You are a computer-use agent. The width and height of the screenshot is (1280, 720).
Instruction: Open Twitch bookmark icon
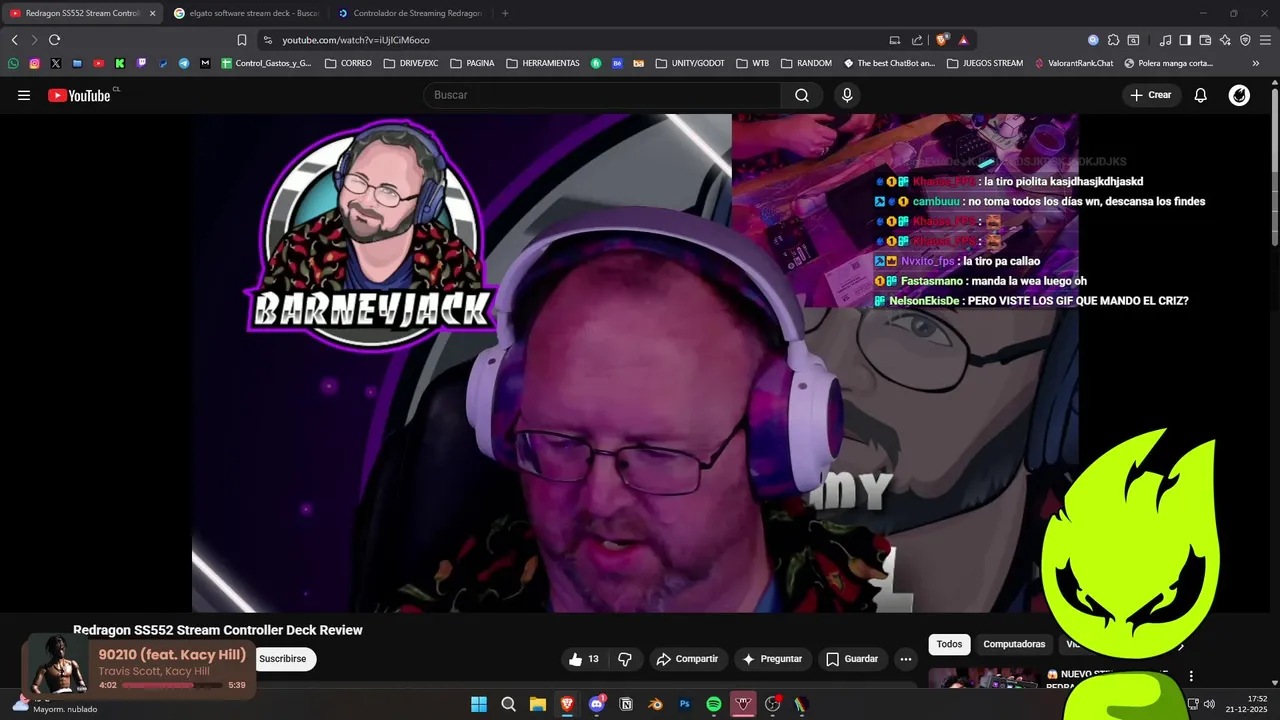click(x=141, y=63)
